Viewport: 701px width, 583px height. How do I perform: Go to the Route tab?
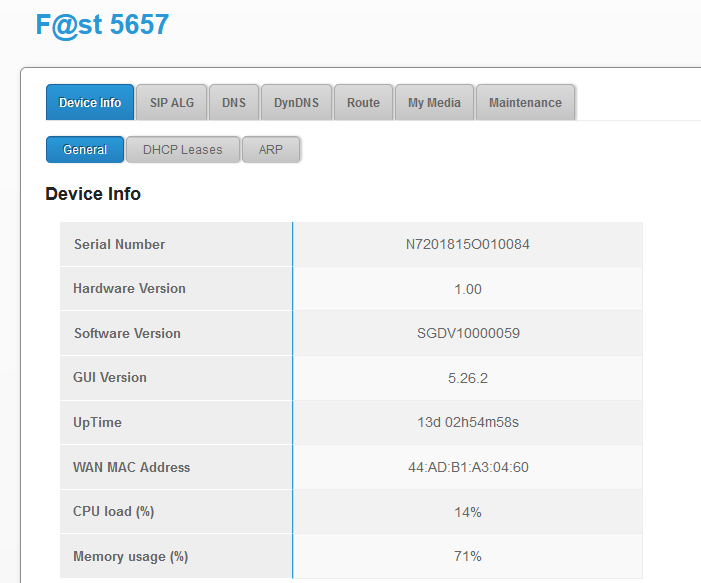click(363, 103)
